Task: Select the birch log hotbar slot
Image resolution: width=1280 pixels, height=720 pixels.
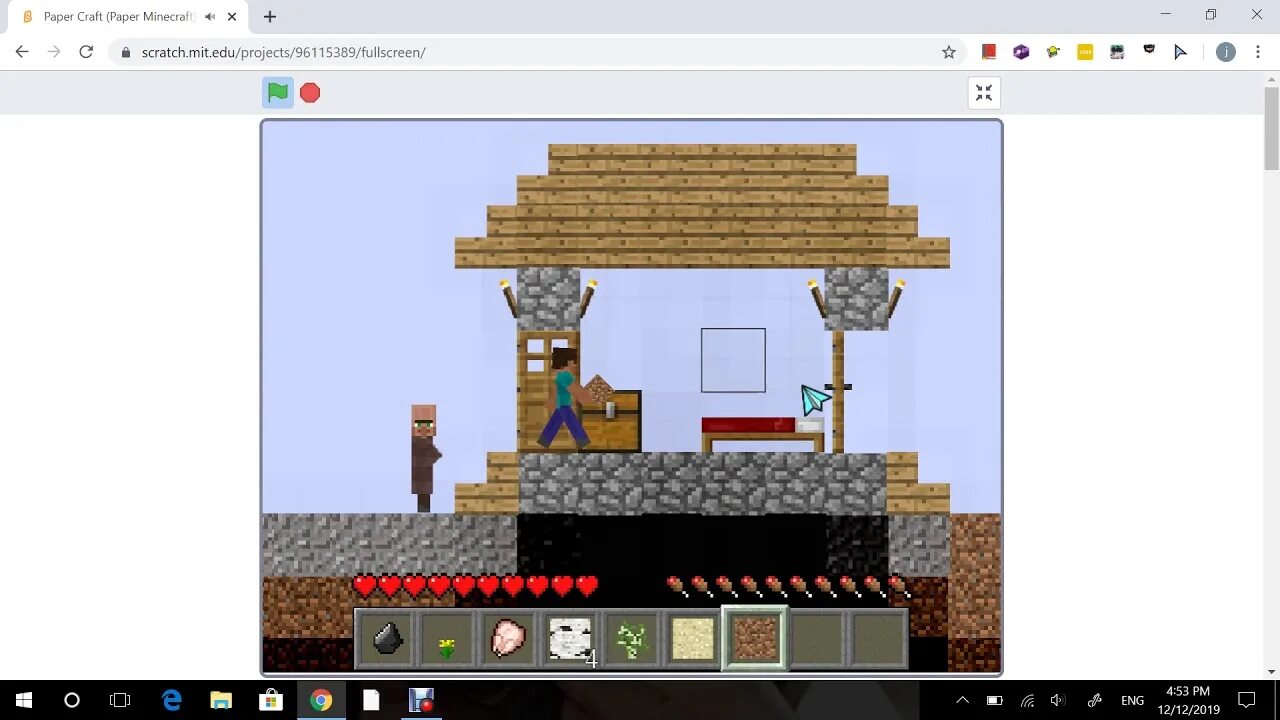Action: 570,638
